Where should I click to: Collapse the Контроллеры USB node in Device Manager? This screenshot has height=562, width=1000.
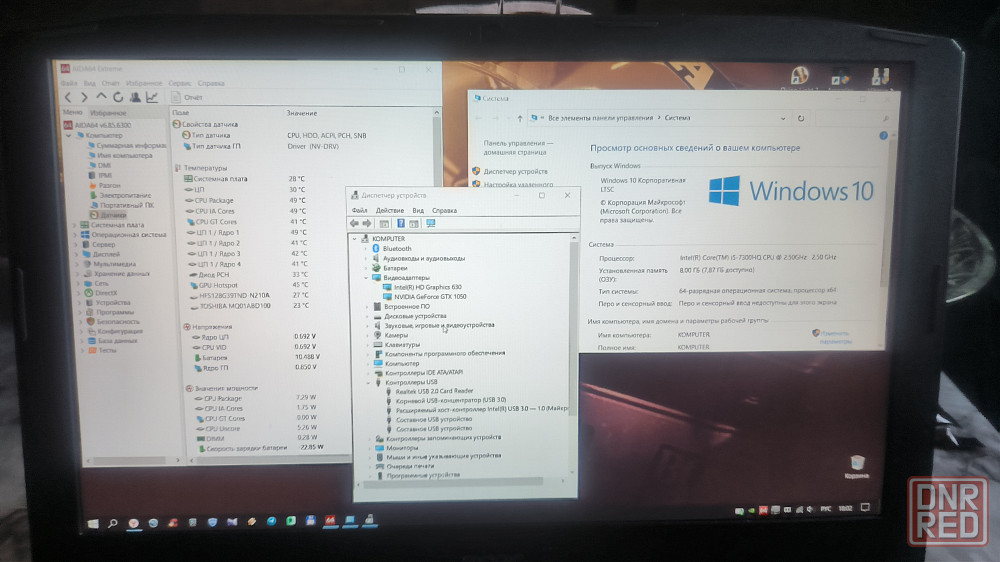click(x=368, y=382)
